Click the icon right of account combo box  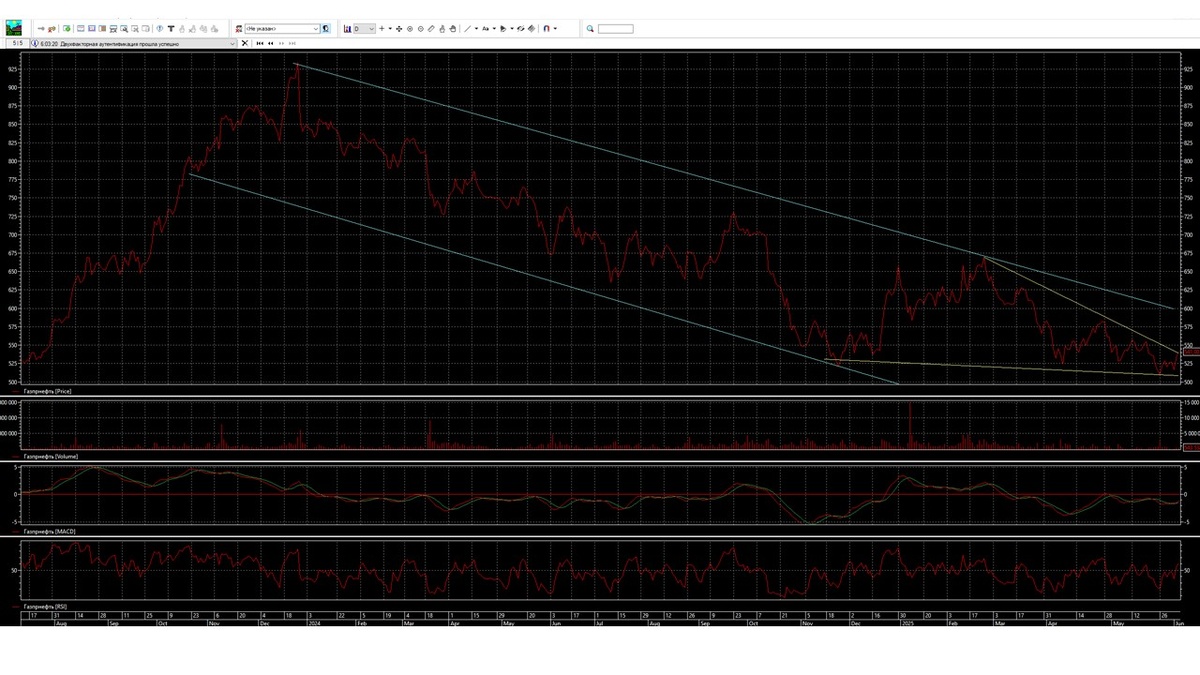coord(326,29)
